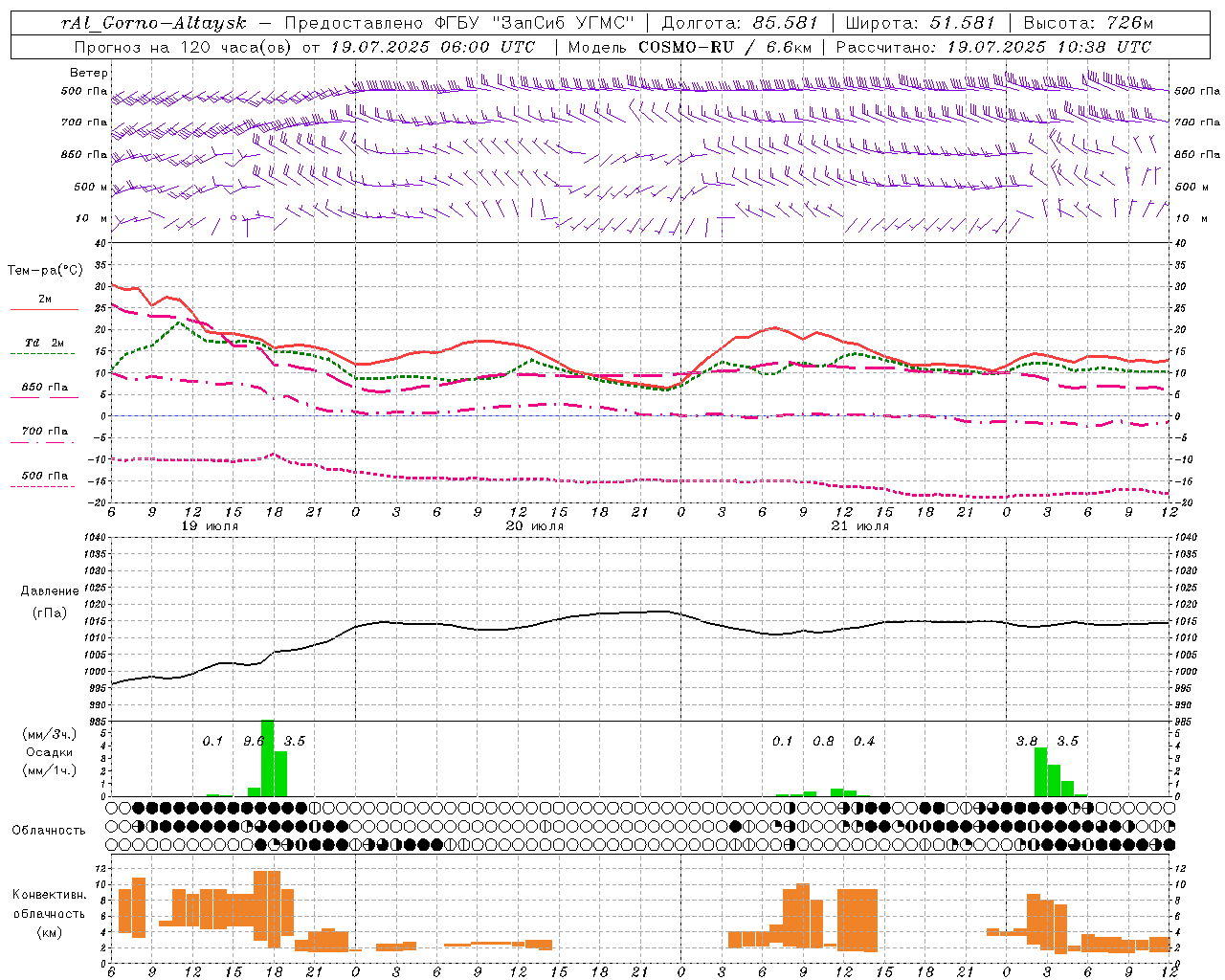
Task: Select the forecast start 19.07.2025 06:00 UTC
Action: (x=433, y=47)
